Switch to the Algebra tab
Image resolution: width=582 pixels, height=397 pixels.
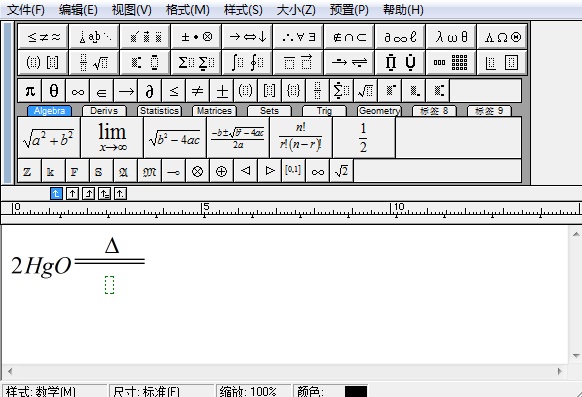(49, 111)
